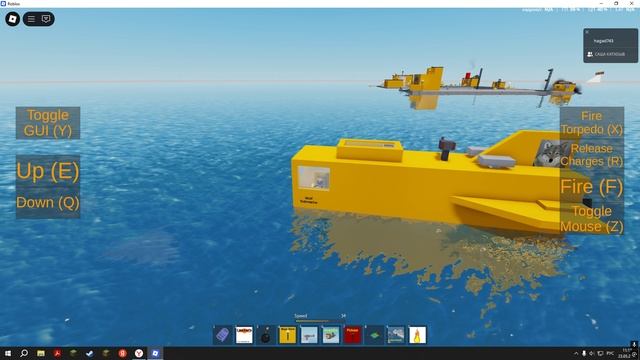Screen dimensions: 640x360
Task: Open the Steam icon in taskbar
Action: [90, 353]
